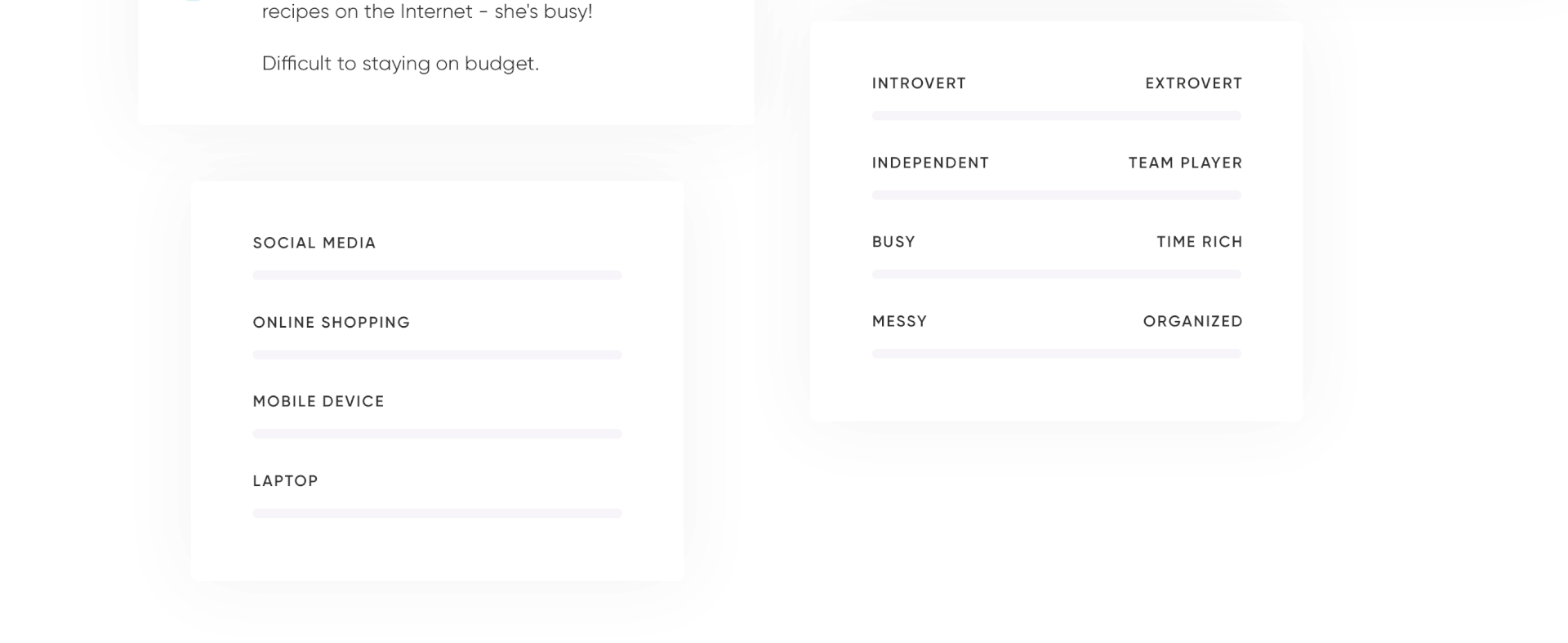Viewport: 1568px width, 643px height.
Task: Click the TEAM PLAYER label
Action: tap(1185, 163)
